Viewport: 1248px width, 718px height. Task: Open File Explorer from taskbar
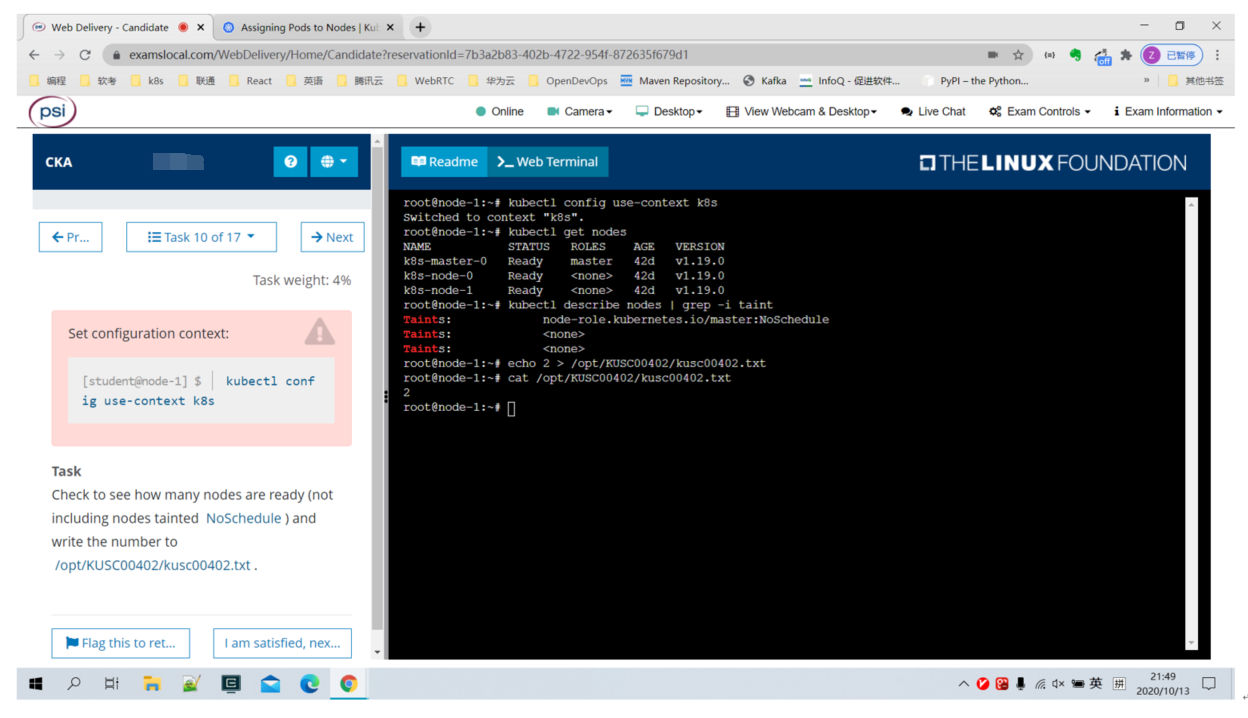[152, 684]
